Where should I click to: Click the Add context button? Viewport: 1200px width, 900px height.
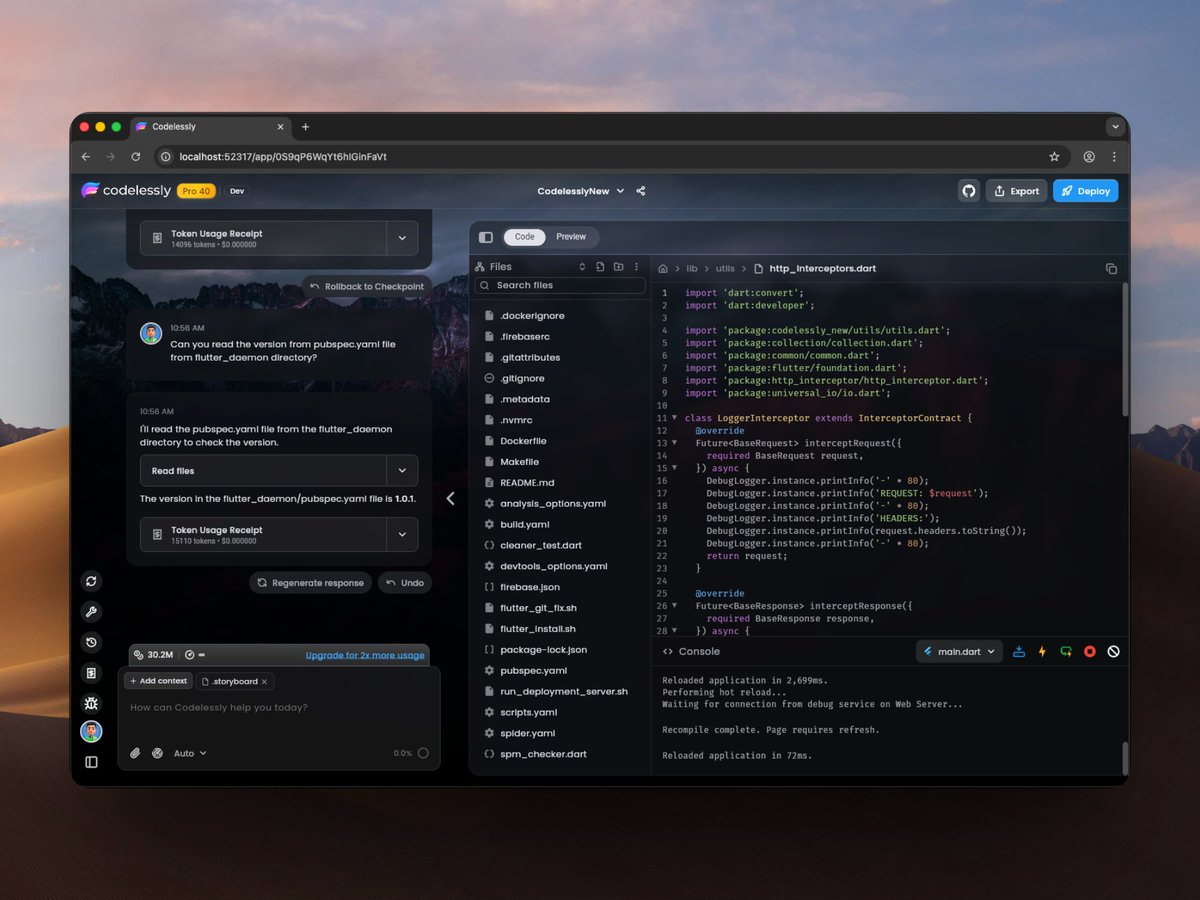pyautogui.click(x=158, y=681)
